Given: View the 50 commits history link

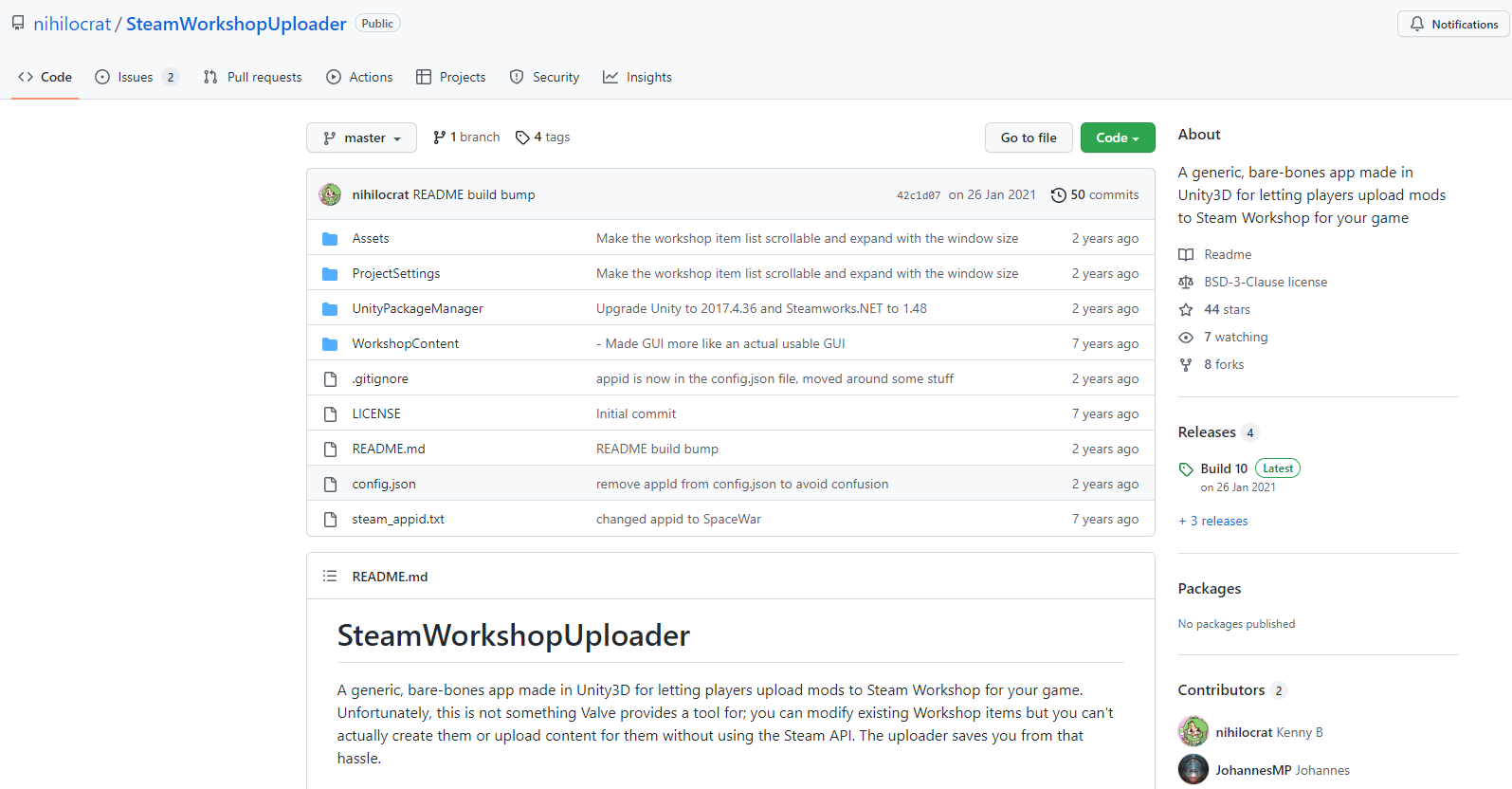Looking at the screenshot, I should tap(1095, 194).
